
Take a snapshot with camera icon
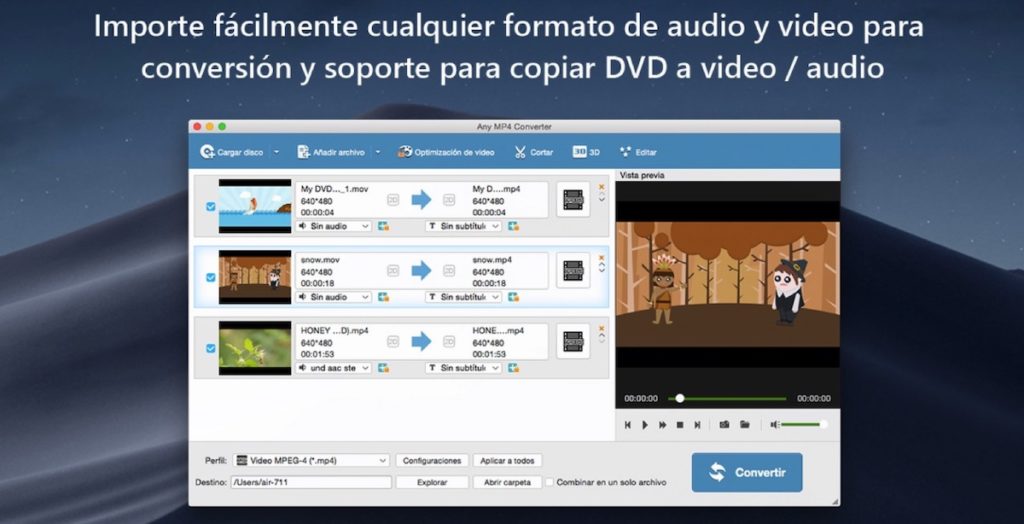click(724, 425)
